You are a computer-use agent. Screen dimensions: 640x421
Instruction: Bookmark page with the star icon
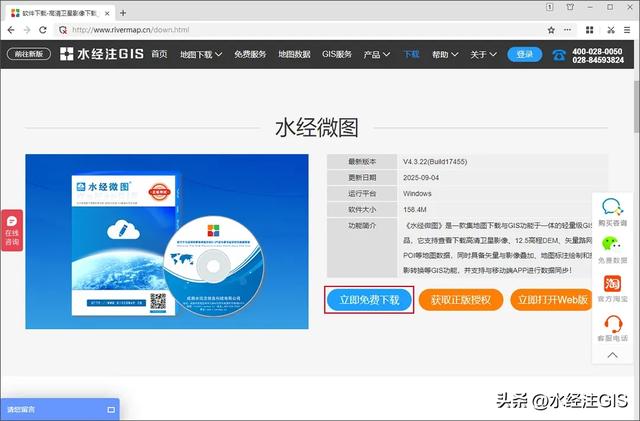(551, 30)
